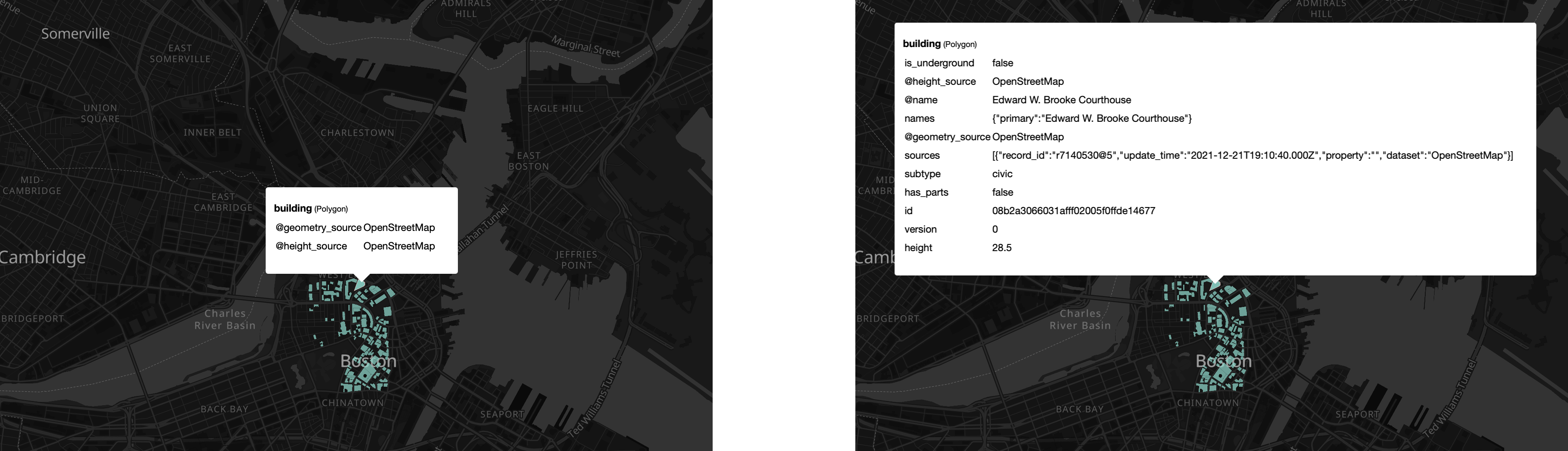The width and height of the screenshot is (1568, 451).
Task: Click the @name value Edward W. Brooke Courthouse
Action: pos(1061,100)
